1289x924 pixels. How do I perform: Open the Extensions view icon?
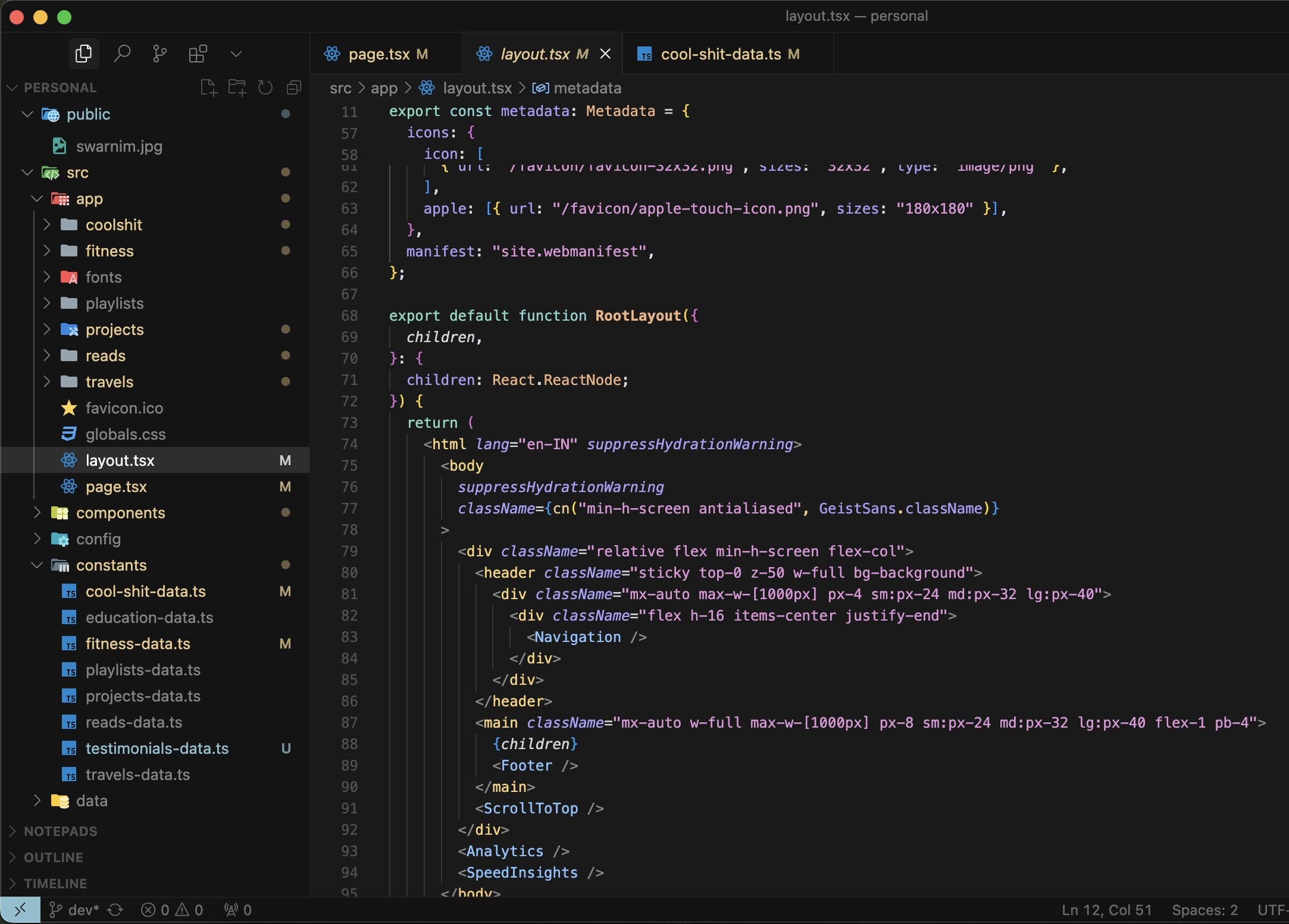point(198,54)
